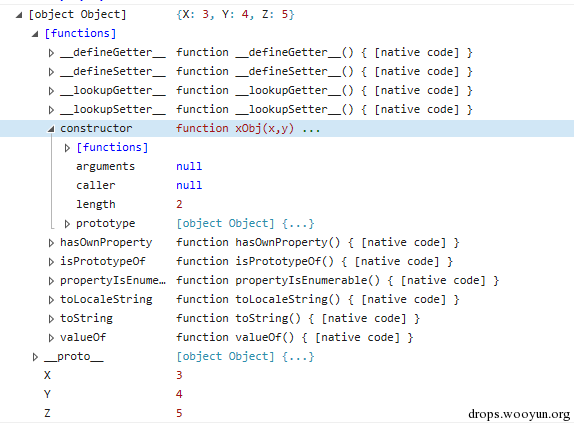The image size is (574, 426).
Task: Collapse the top [functions] group
Action: tap(35, 34)
